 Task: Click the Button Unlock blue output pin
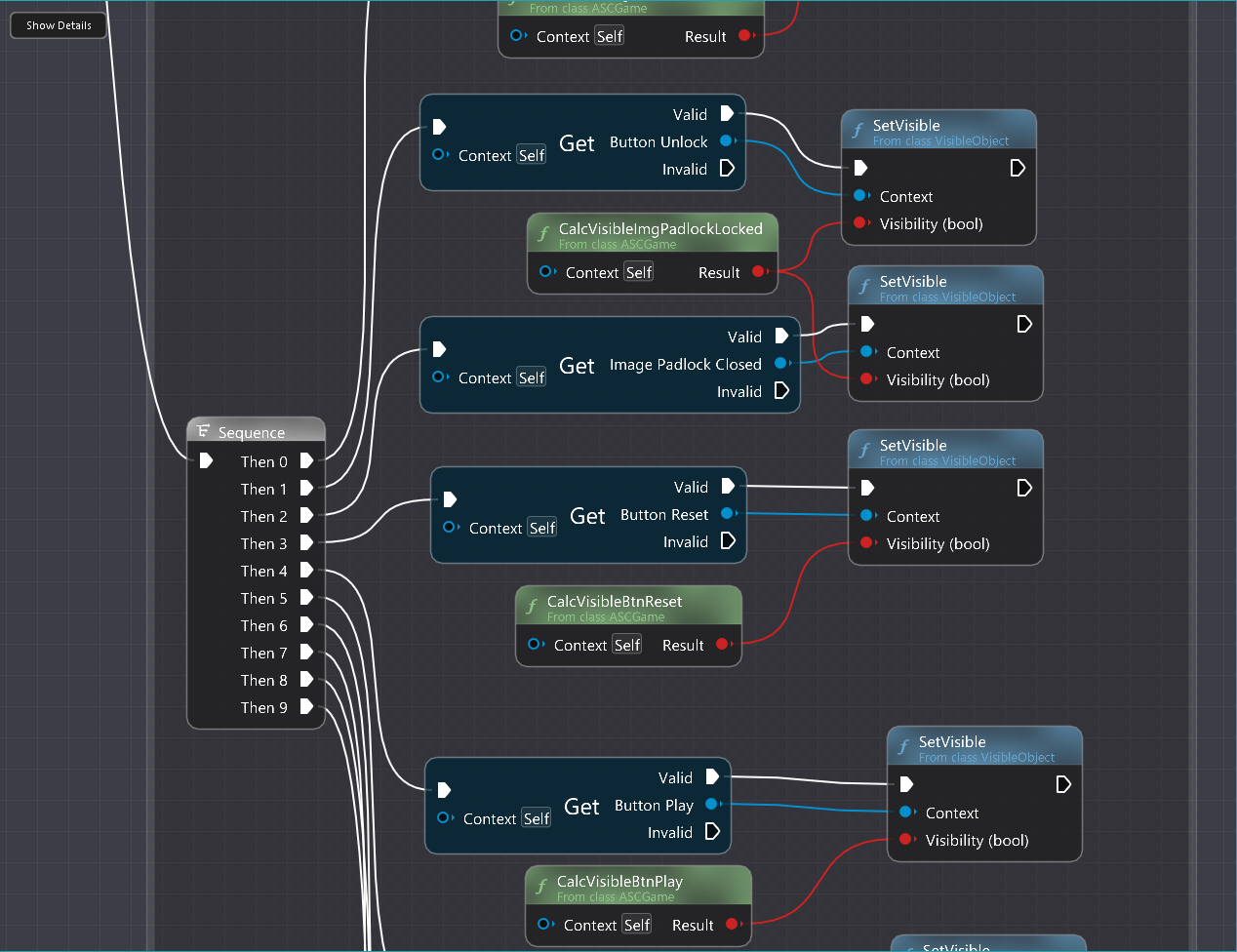click(727, 140)
